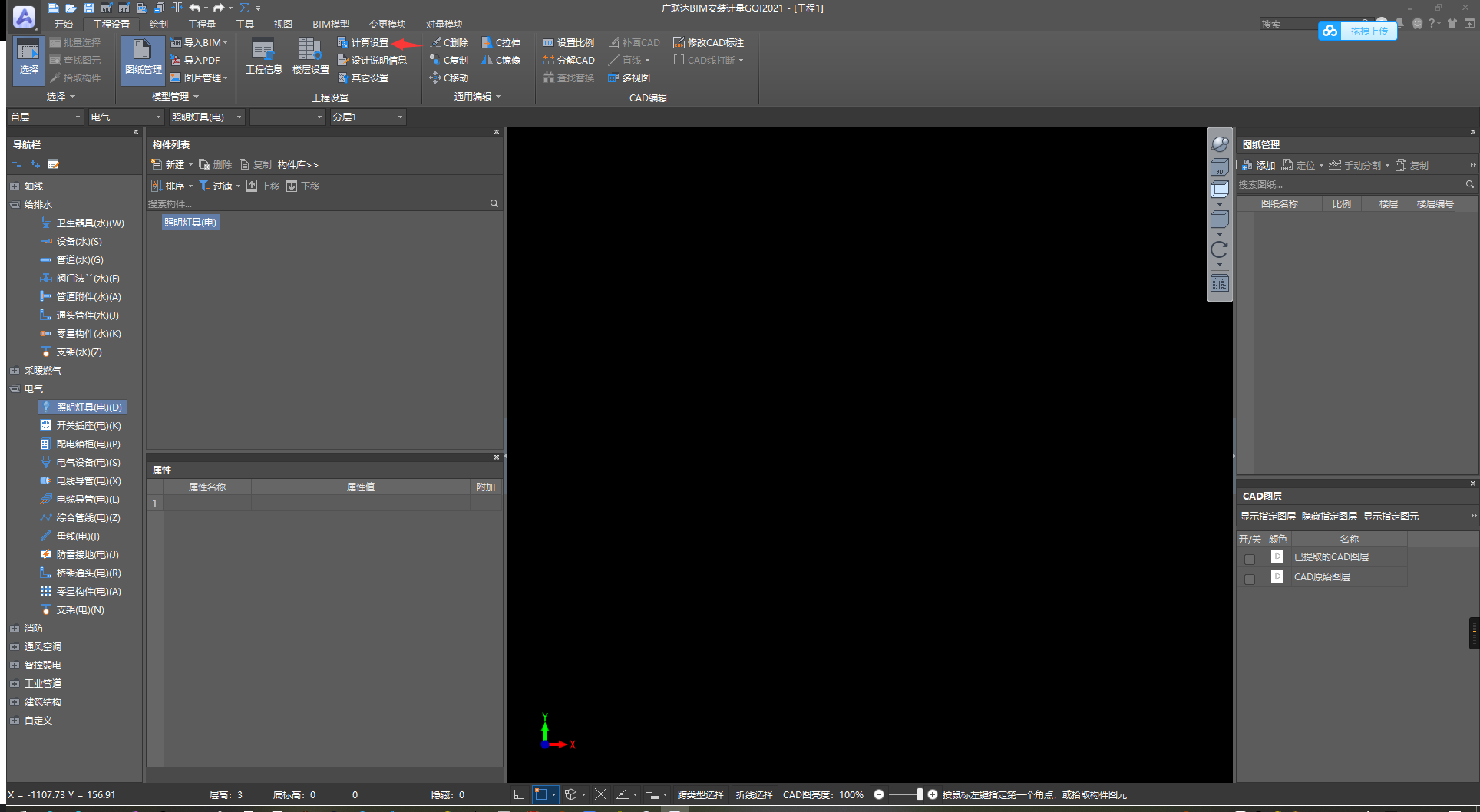1480x812 pixels.
Task: Decrease CAD brightness with minus button
Action: 879,795
